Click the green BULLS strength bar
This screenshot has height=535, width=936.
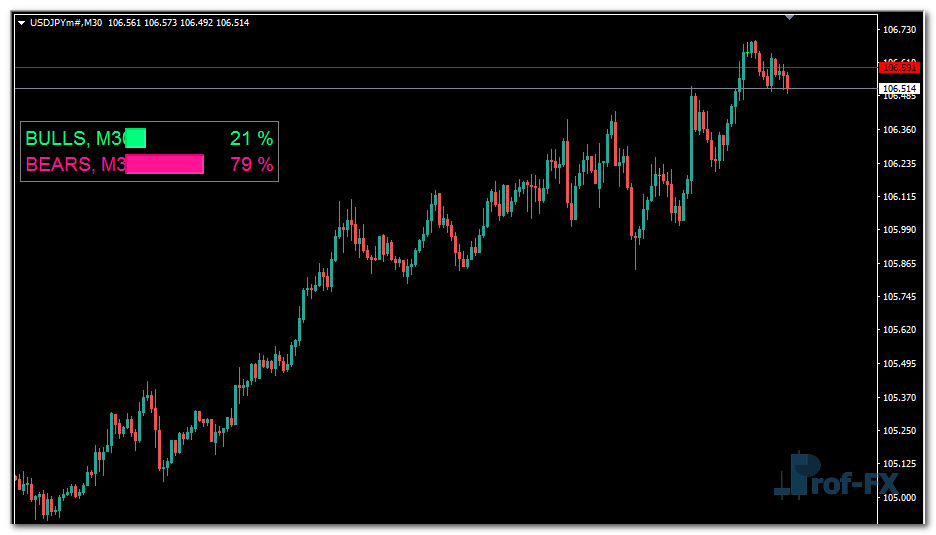(135, 139)
